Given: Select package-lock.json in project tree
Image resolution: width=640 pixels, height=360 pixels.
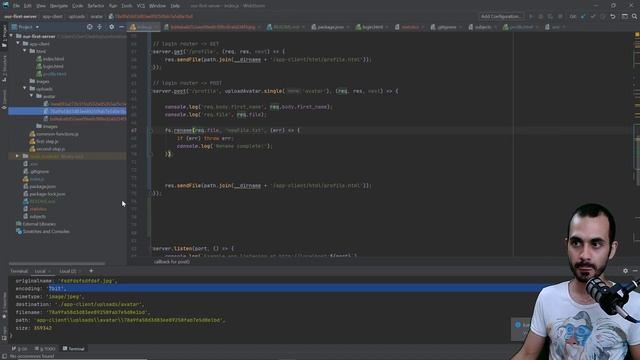Looking at the screenshot, I should [x=47, y=194].
